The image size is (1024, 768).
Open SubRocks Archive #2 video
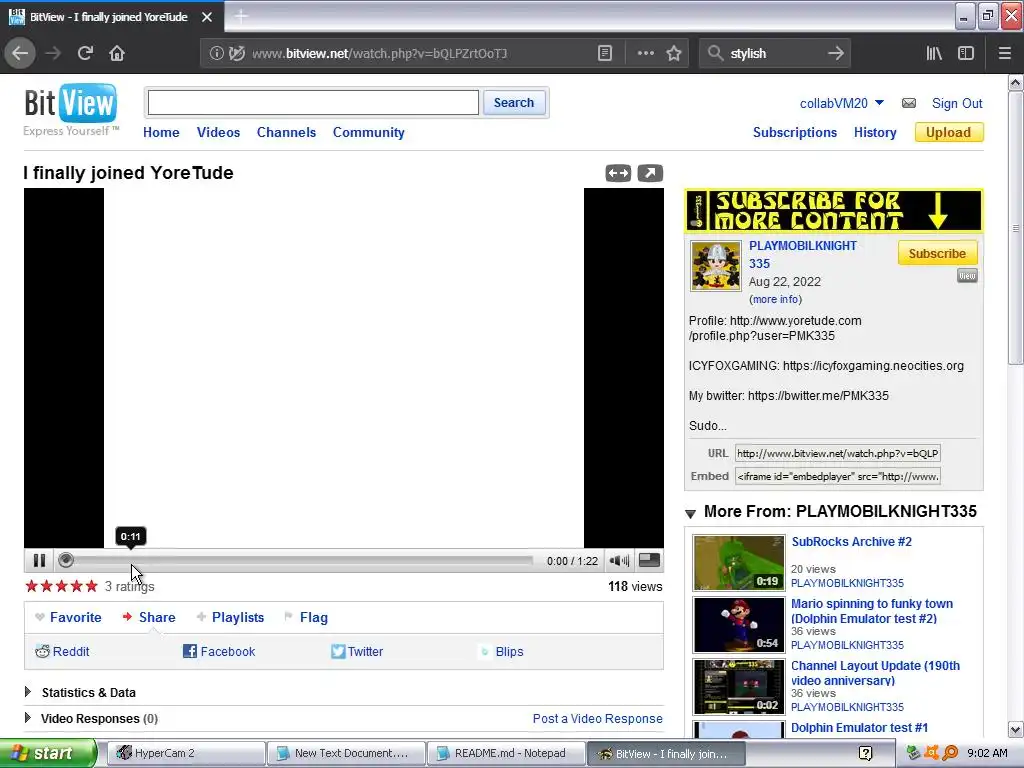852,541
